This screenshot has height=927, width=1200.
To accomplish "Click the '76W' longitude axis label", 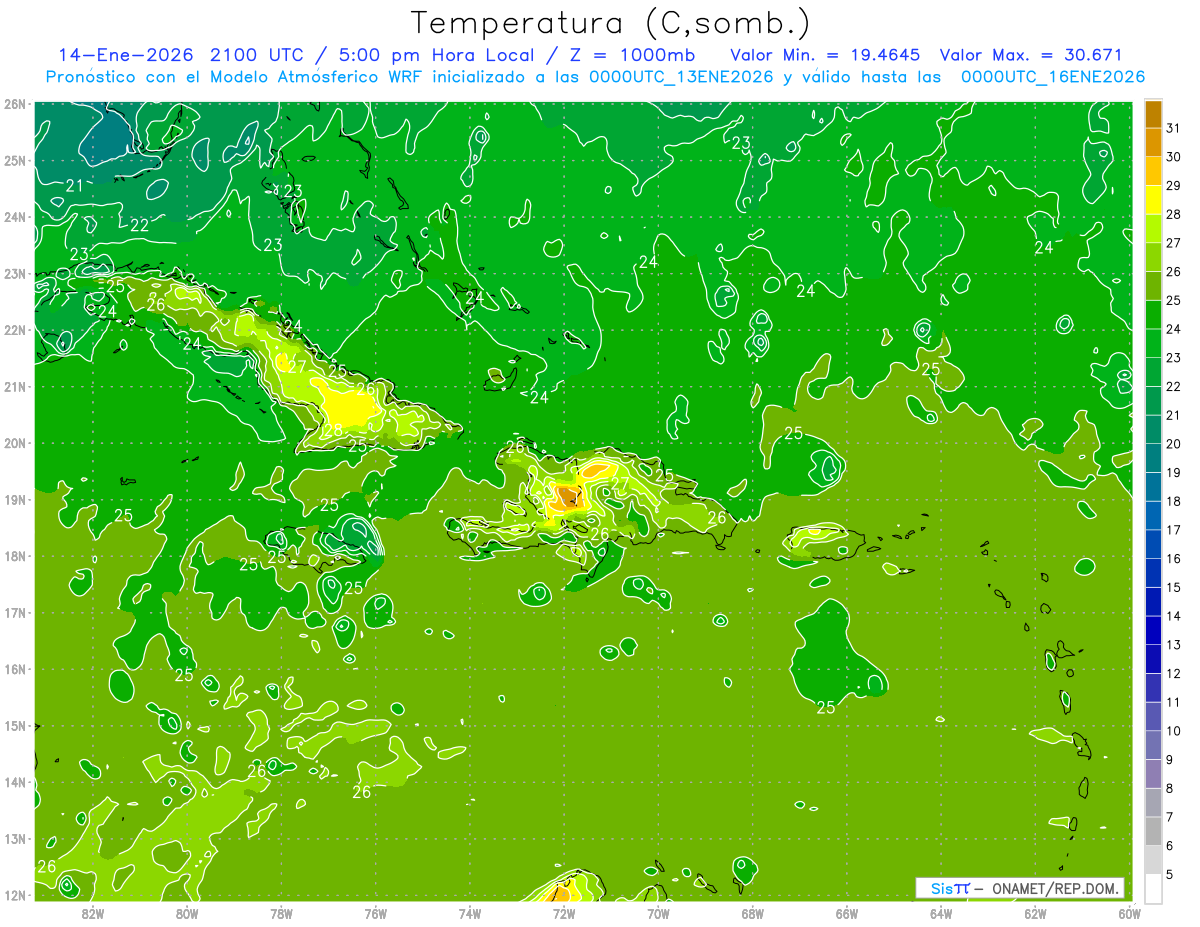I will 375,913.
